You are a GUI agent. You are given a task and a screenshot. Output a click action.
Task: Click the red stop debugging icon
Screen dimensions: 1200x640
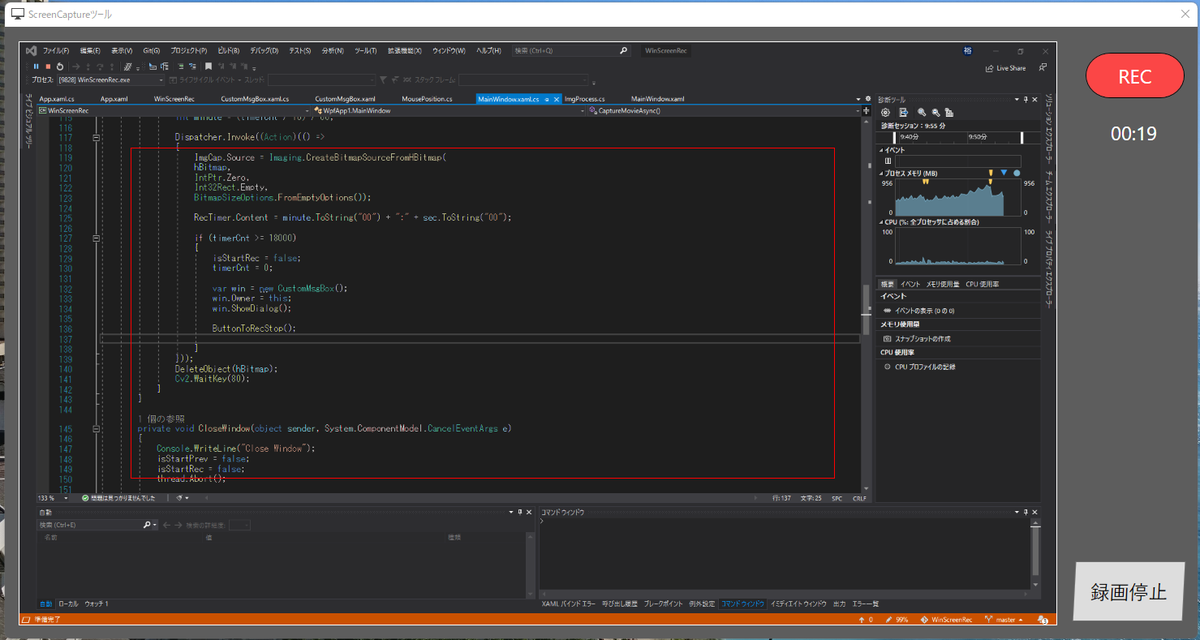47,66
